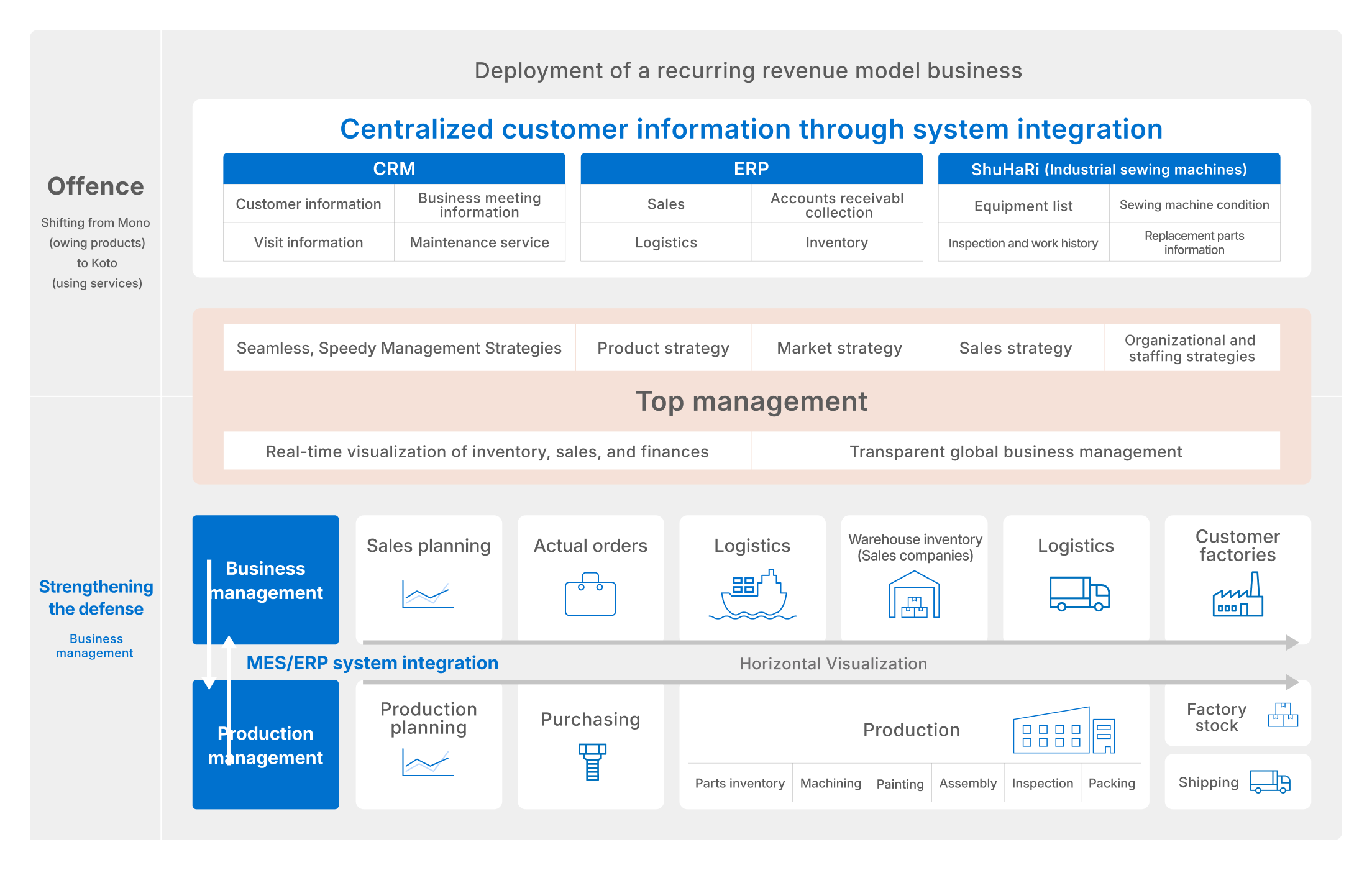Image resolution: width=1372 pixels, height=870 pixels.
Task: Click the ERP Logistics cell
Action: (x=666, y=242)
